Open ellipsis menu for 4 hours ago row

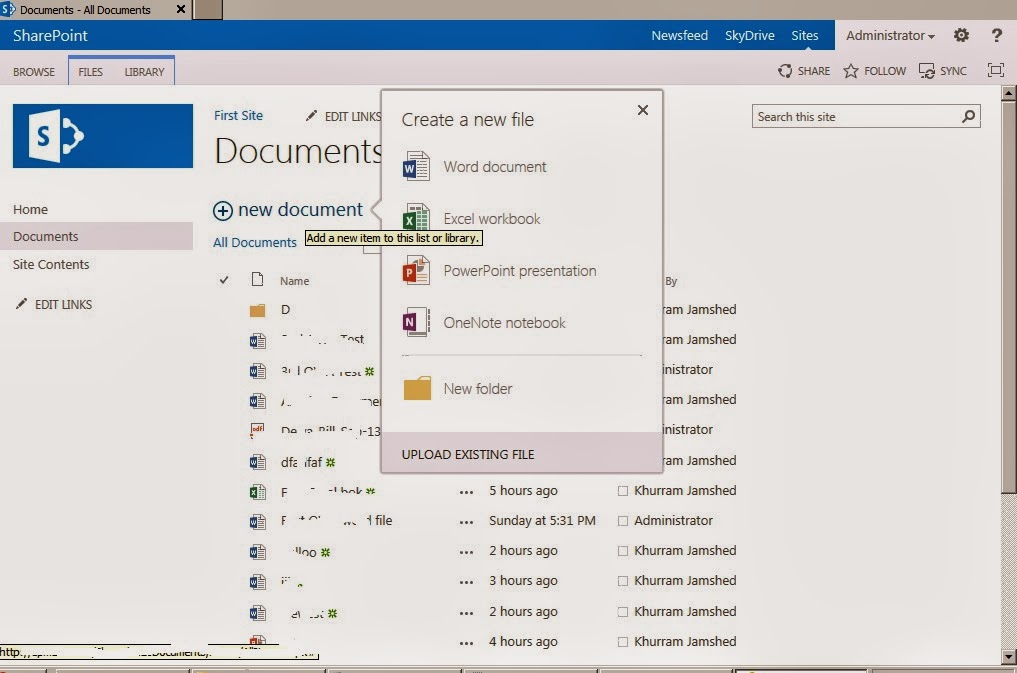(466, 643)
